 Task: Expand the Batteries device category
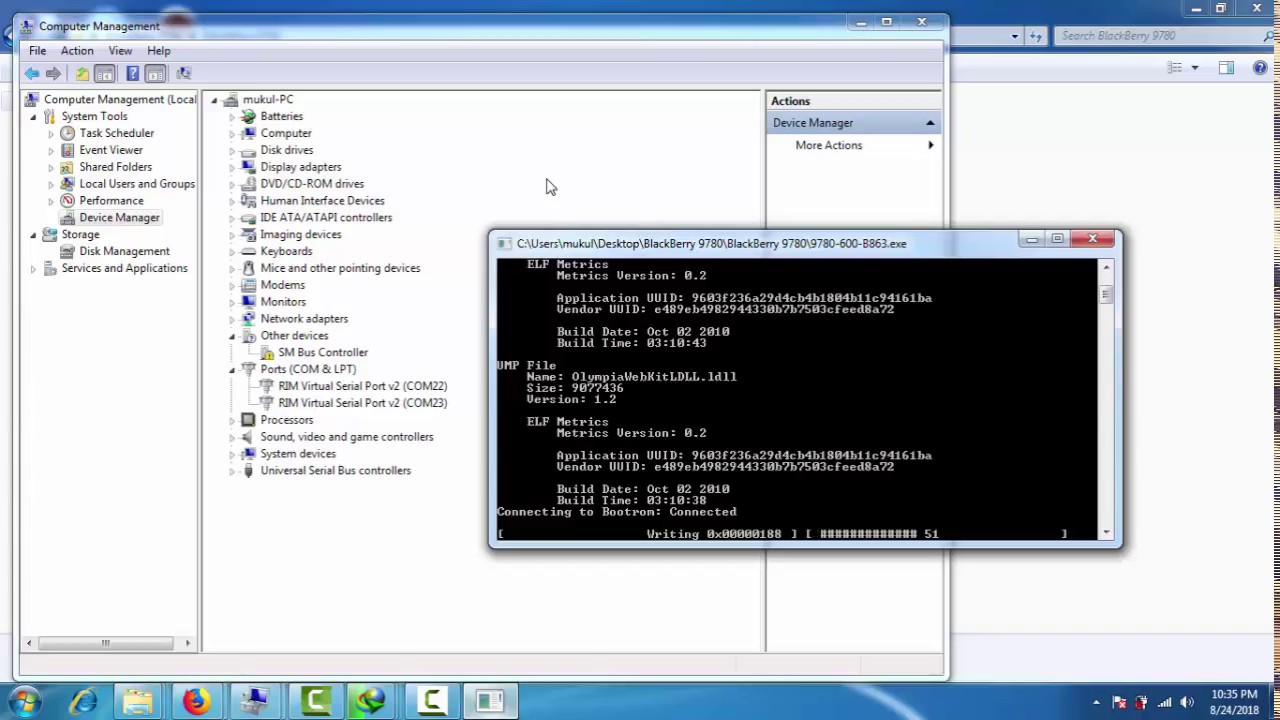(232, 116)
